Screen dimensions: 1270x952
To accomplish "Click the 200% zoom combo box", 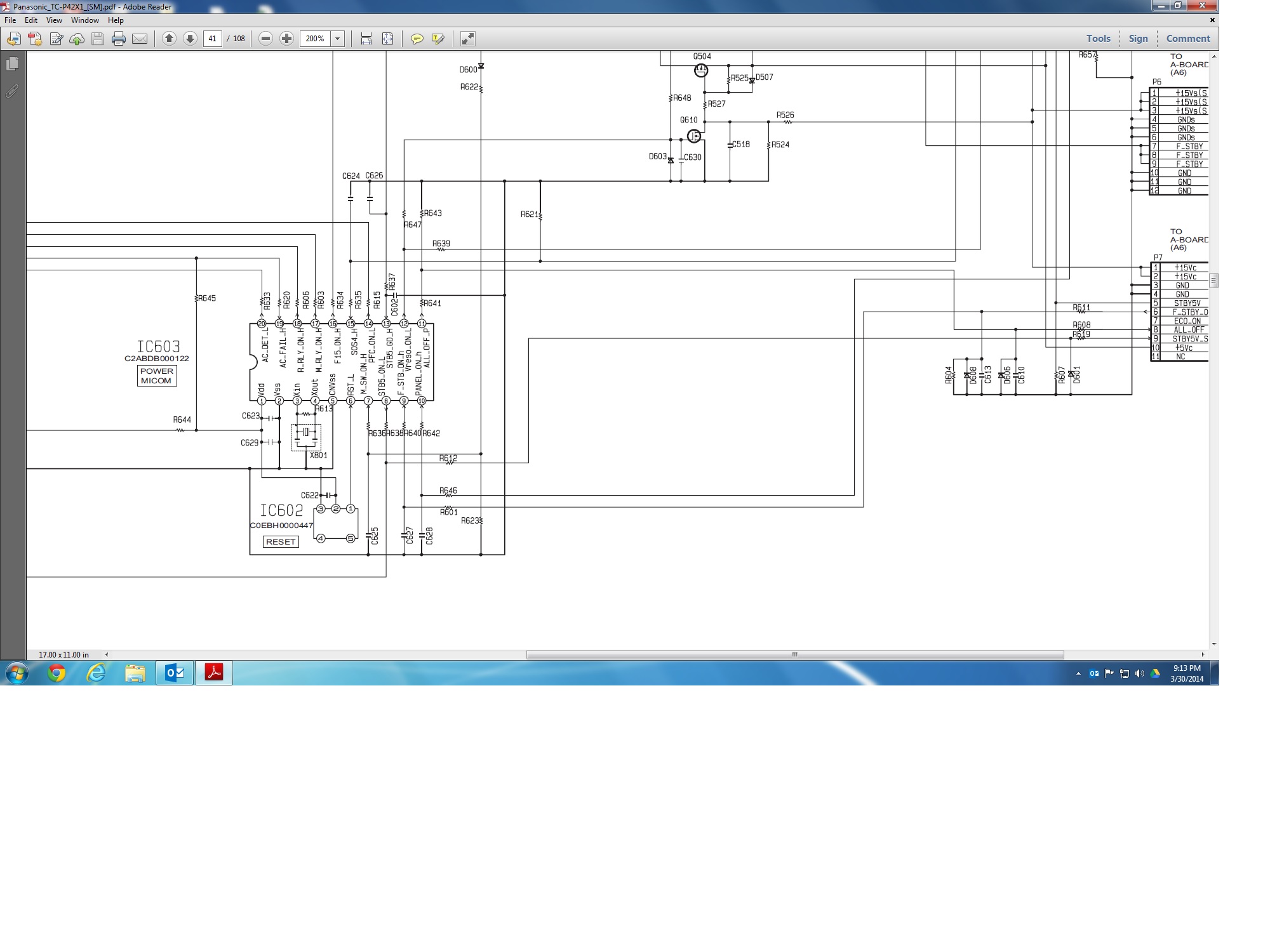I will (x=315, y=39).
